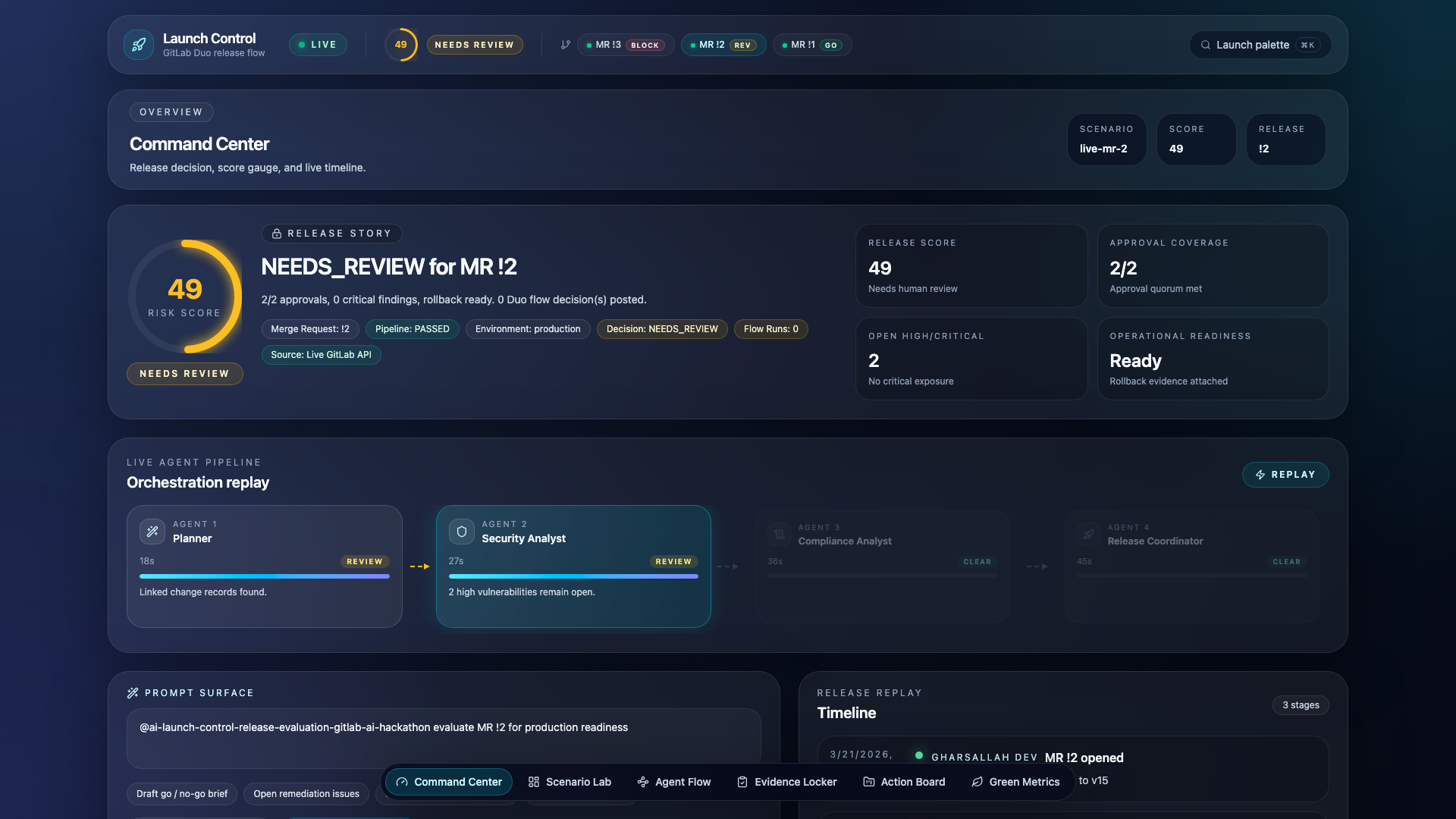Click the lock icon in Release Story badge
Viewport: 1456px width, 819px height.
[x=277, y=234]
